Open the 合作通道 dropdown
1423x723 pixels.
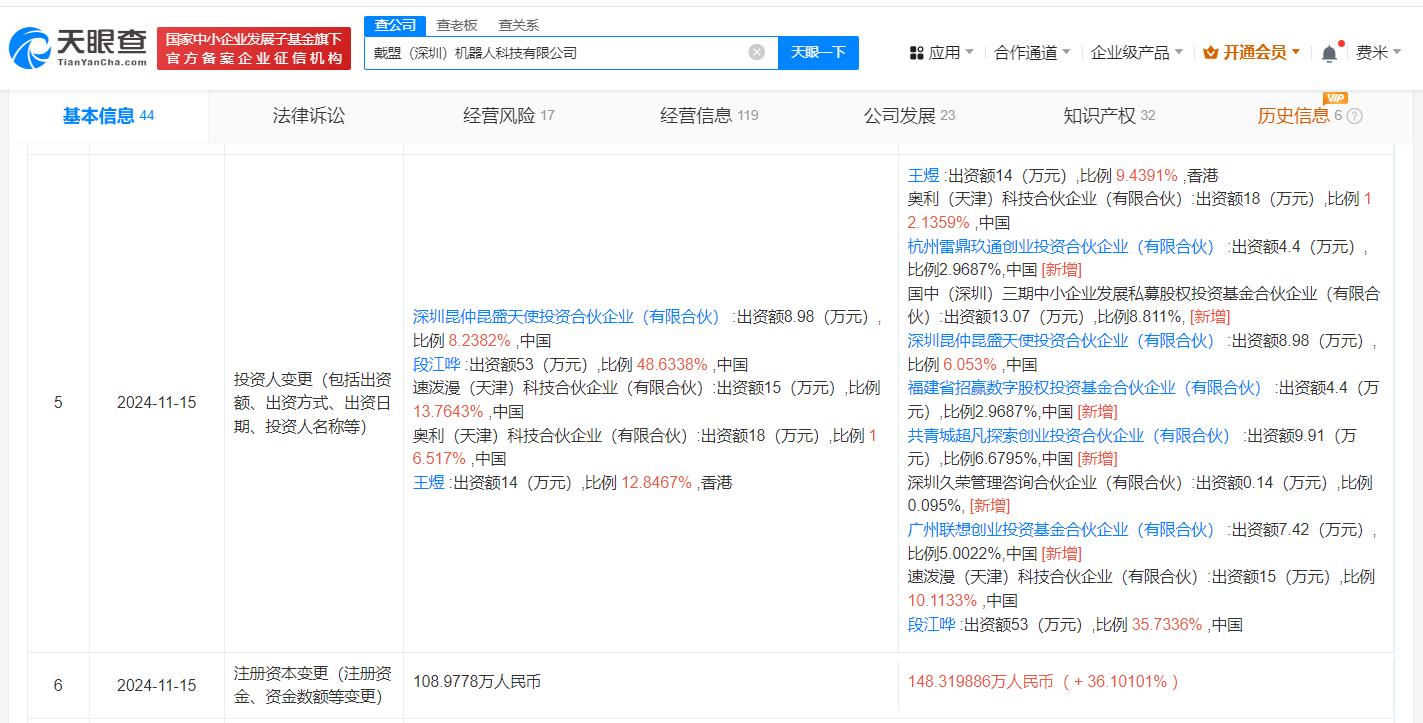click(x=1032, y=53)
